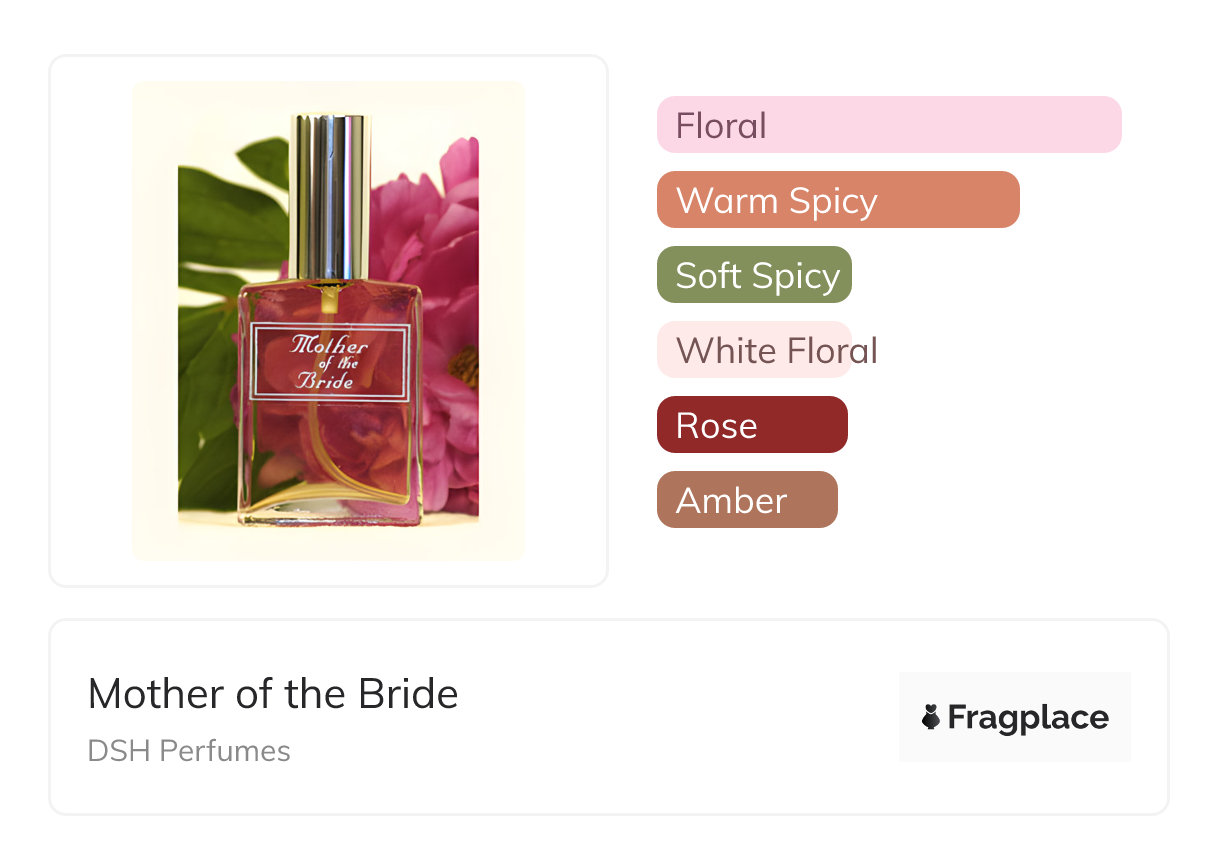Select the Floral accord bar
Screen dimensions: 1218x864
(888, 125)
